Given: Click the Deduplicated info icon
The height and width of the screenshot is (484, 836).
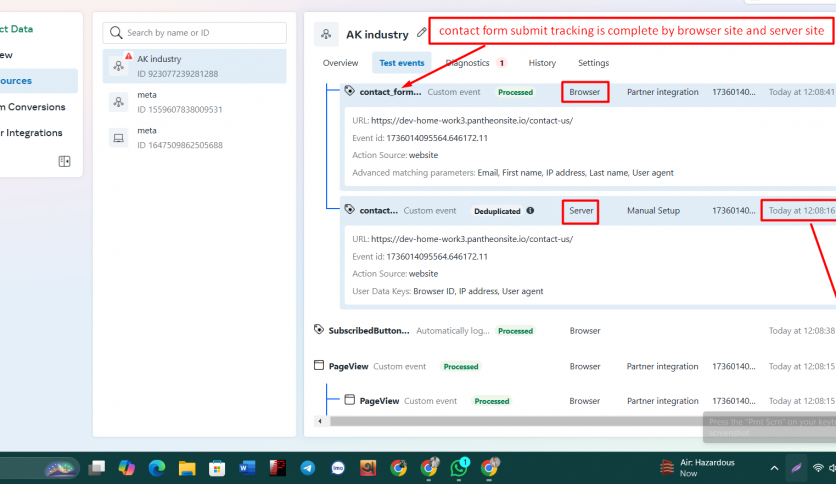Looking at the screenshot, I should click(x=530, y=211).
